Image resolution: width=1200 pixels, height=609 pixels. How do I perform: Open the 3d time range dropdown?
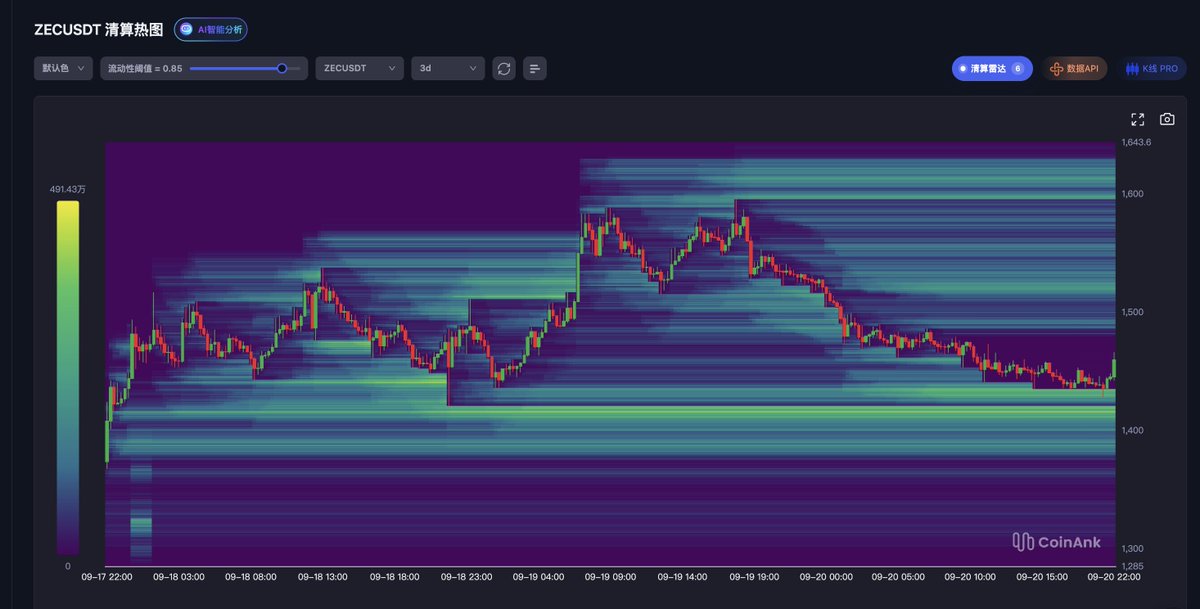[x=448, y=68]
